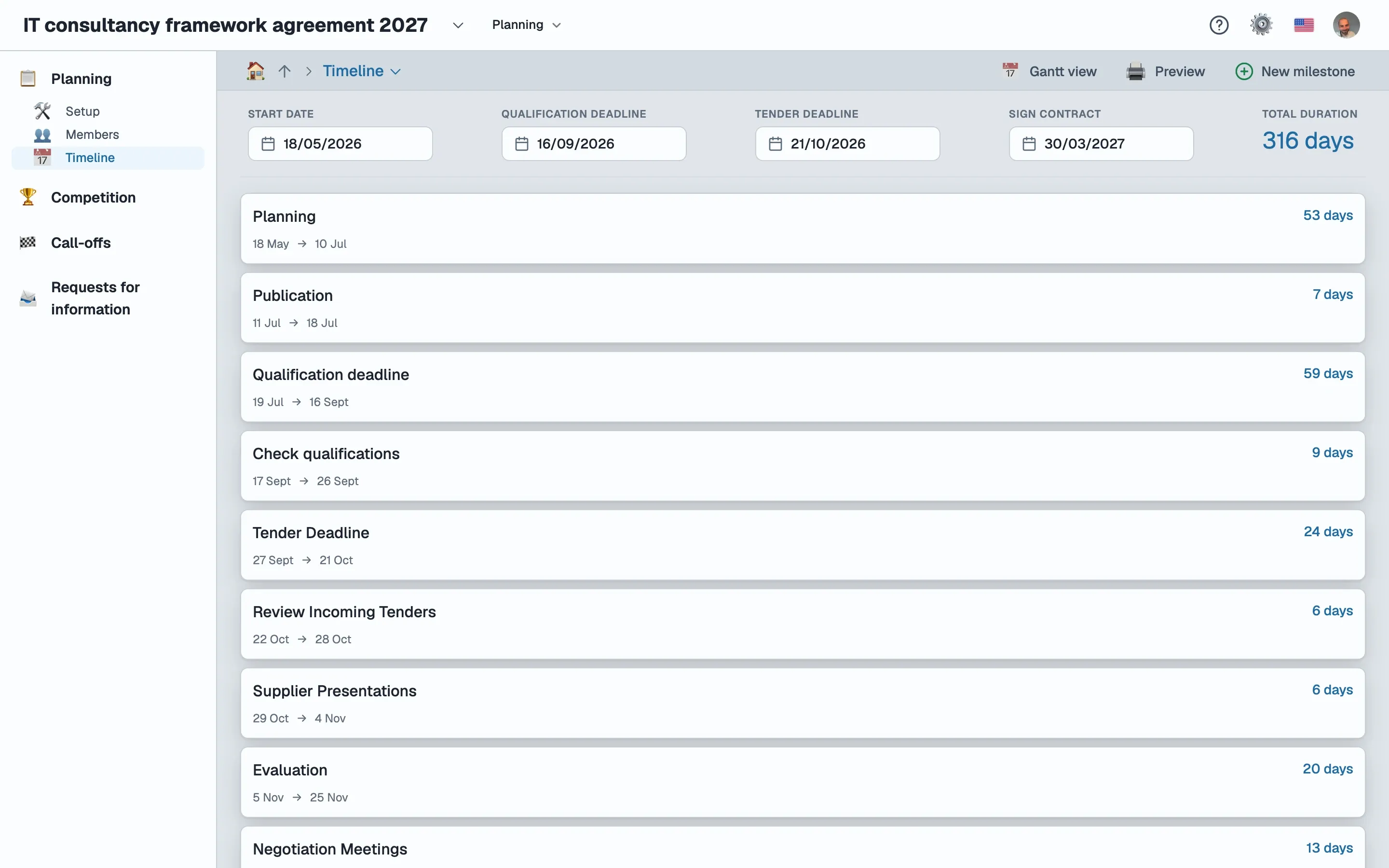Open the Qualification Deadline date picker
Image resolution: width=1389 pixels, height=868 pixels.
point(594,144)
